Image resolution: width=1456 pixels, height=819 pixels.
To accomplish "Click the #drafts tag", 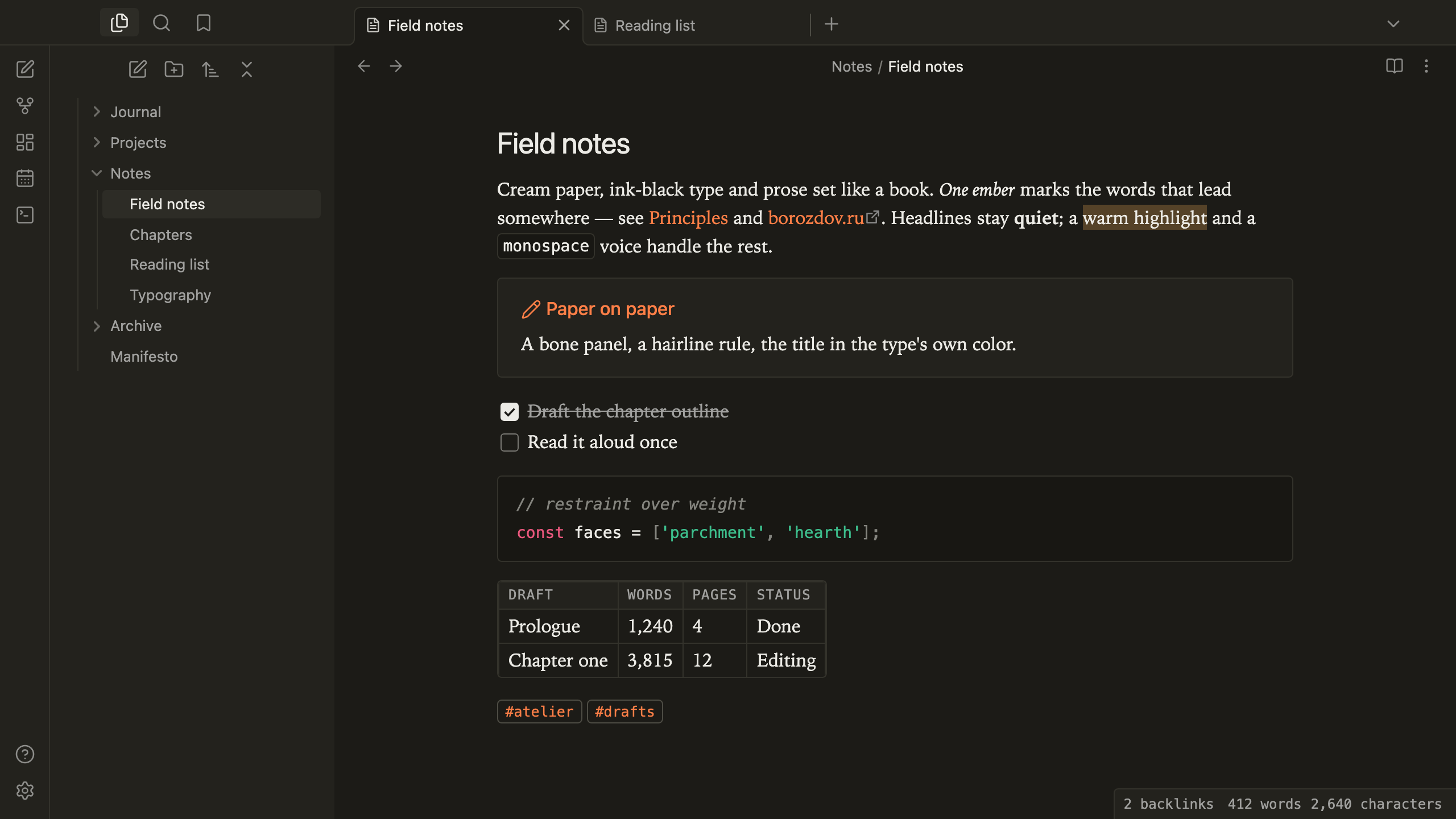I will click(x=624, y=712).
